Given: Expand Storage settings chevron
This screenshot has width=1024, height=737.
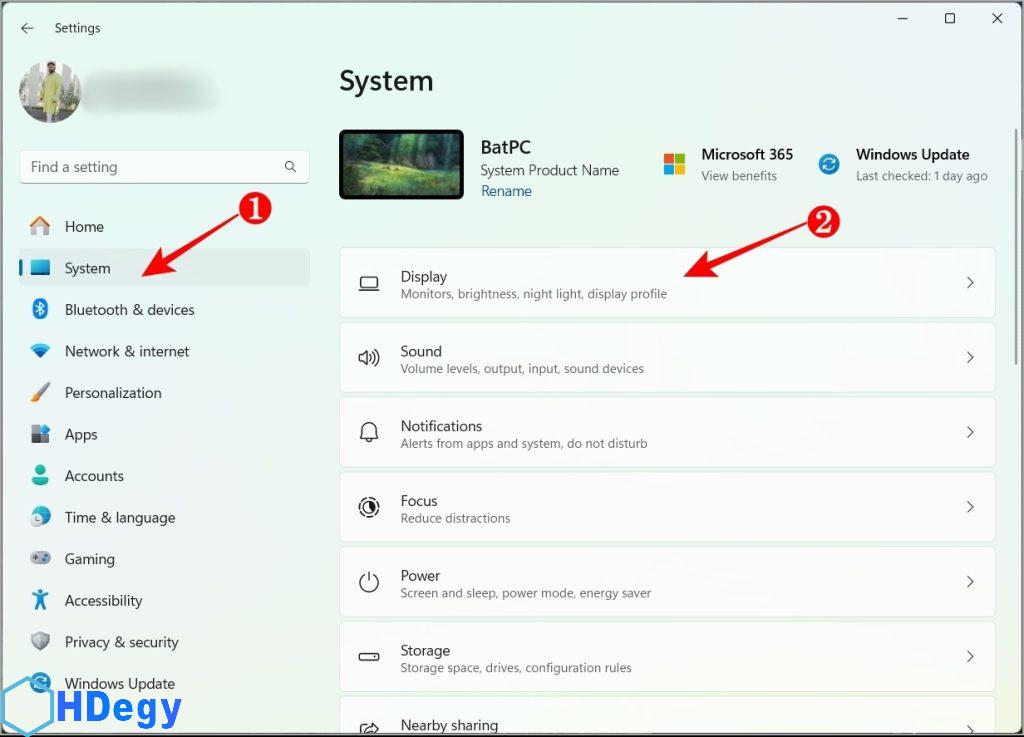Looking at the screenshot, I should [969, 657].
